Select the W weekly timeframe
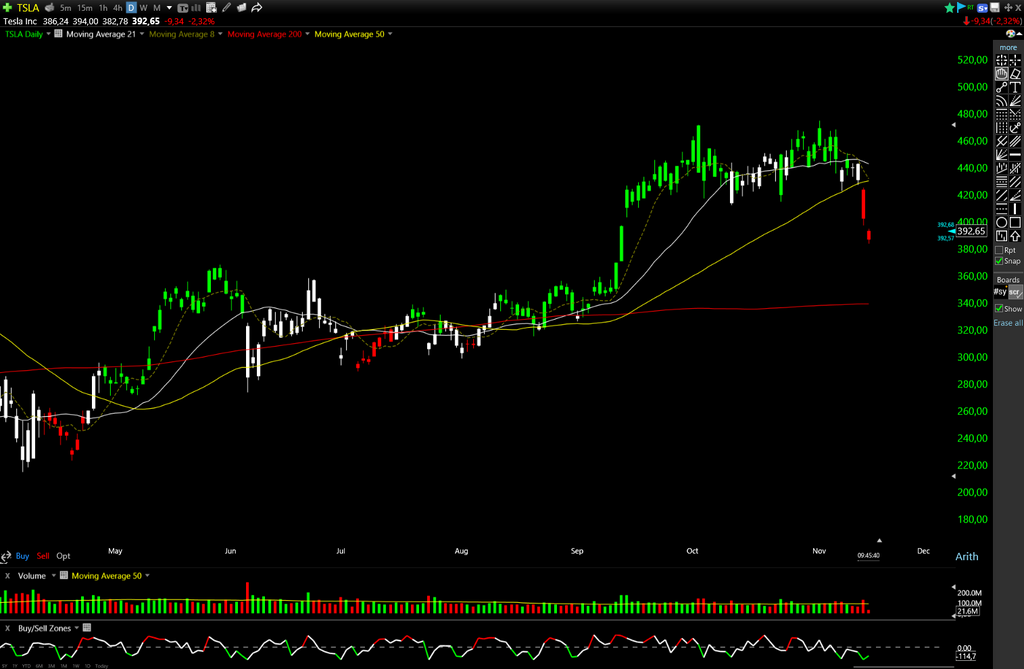 point(144,8)
